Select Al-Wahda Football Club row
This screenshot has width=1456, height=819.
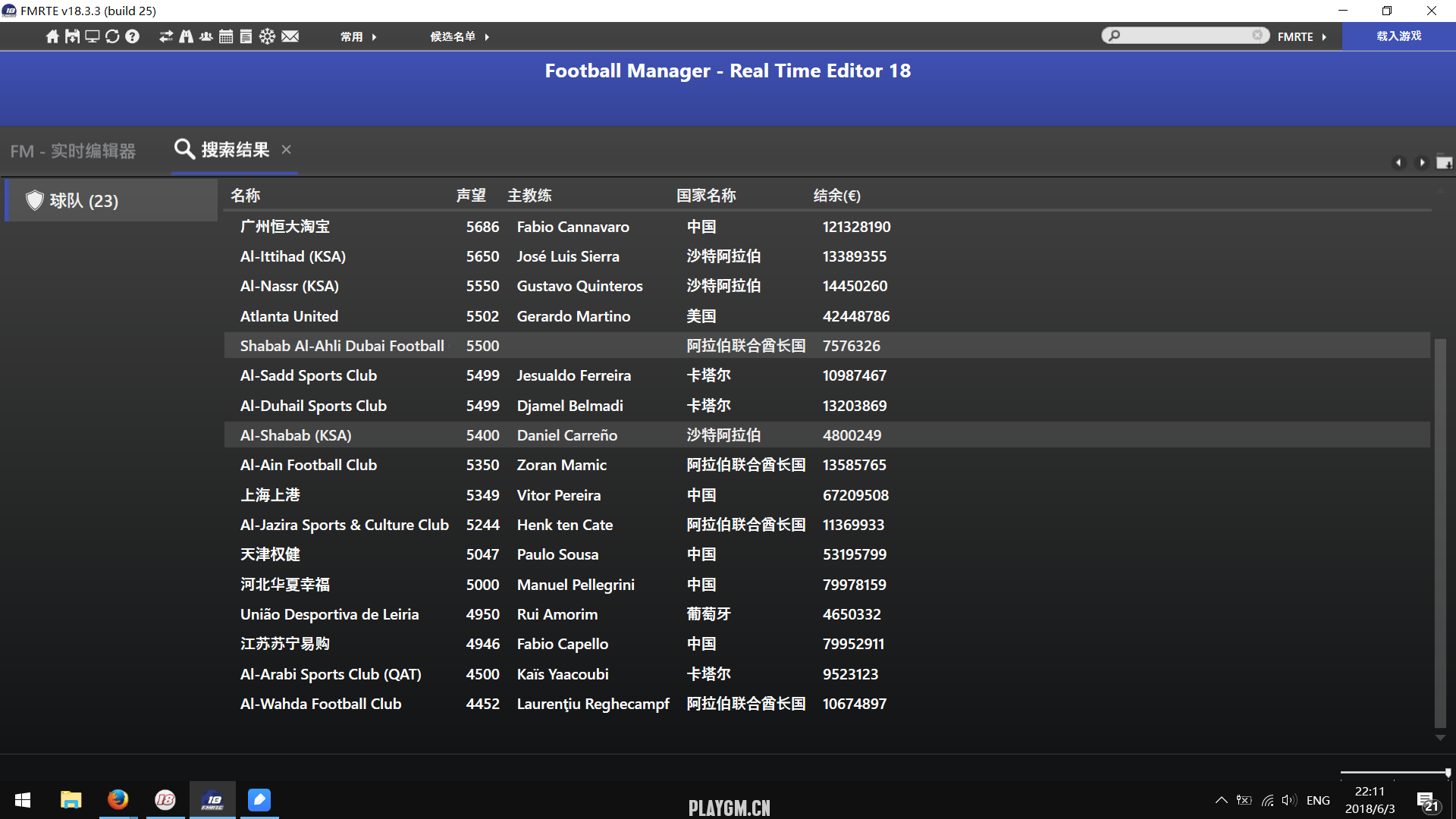(x=827, y=704)
